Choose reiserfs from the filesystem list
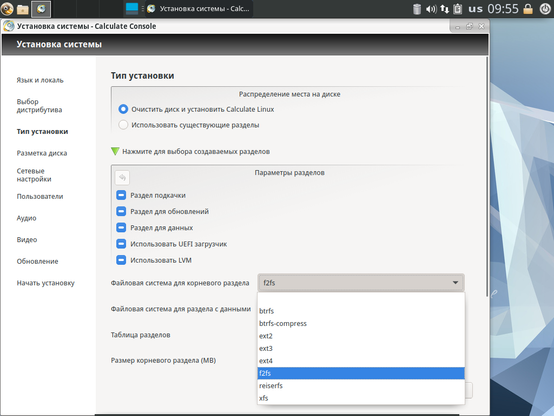The height and width of the screenshot is (416, 554). coord(361,385)
